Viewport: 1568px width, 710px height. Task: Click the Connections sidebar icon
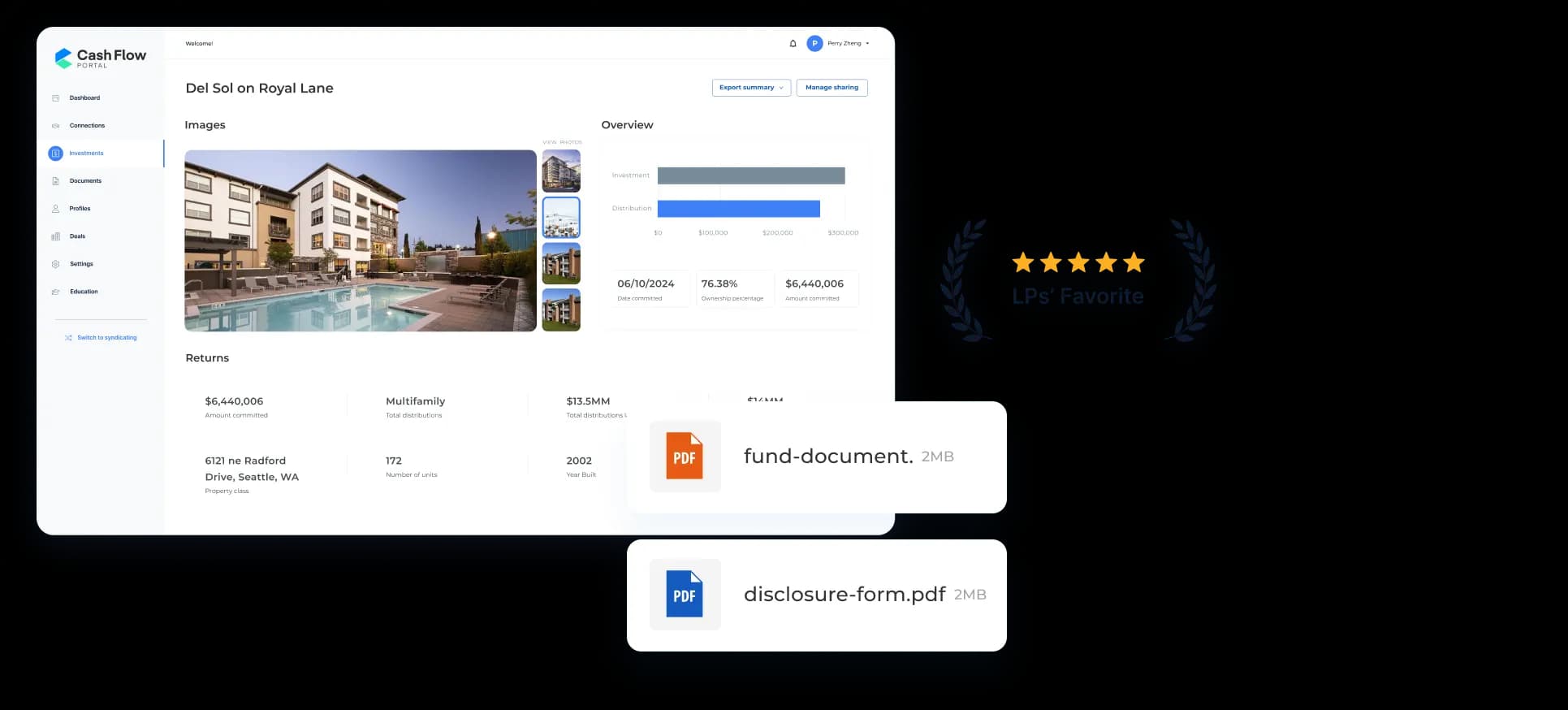55,126
